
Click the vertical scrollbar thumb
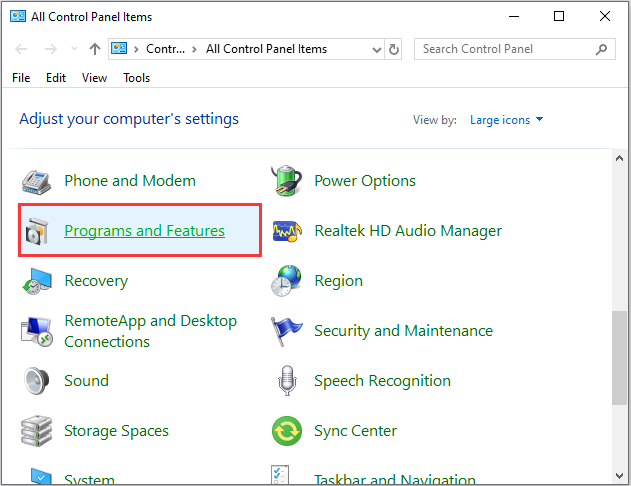(619, 358)
